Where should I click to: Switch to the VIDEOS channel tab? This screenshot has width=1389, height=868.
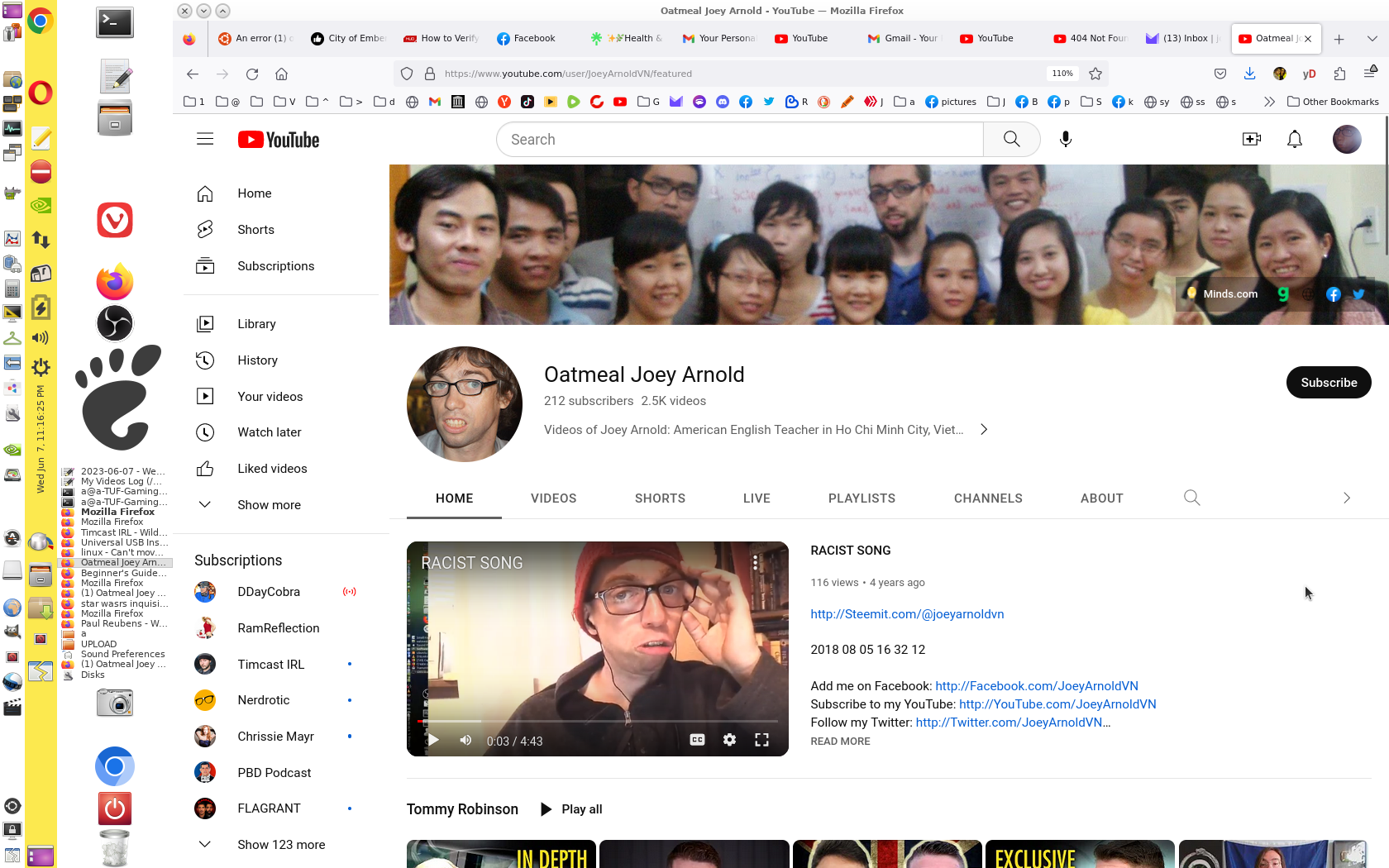[x=553, y=498]
